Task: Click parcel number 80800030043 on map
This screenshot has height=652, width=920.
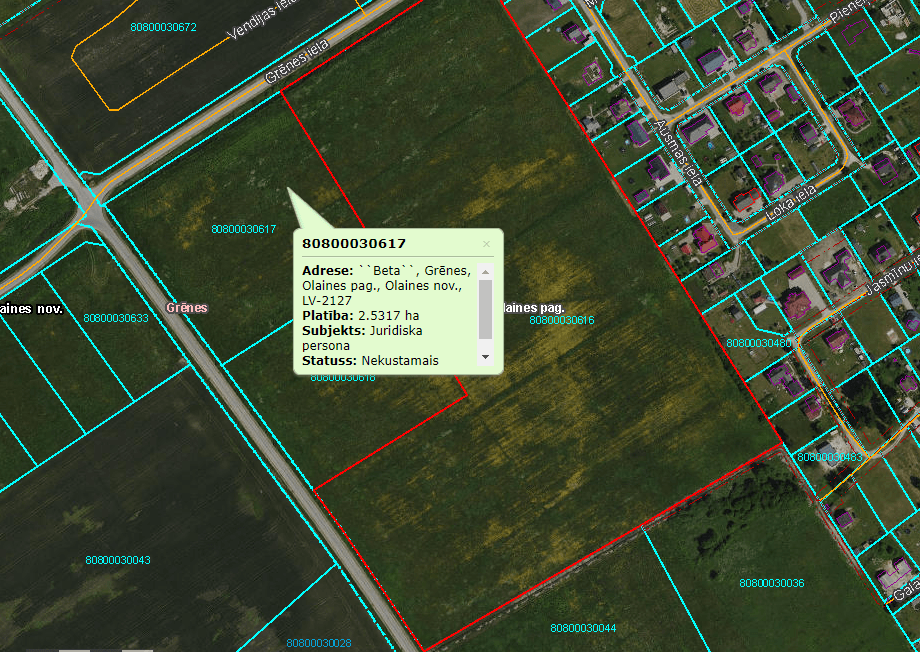Action: click(118, 560)
